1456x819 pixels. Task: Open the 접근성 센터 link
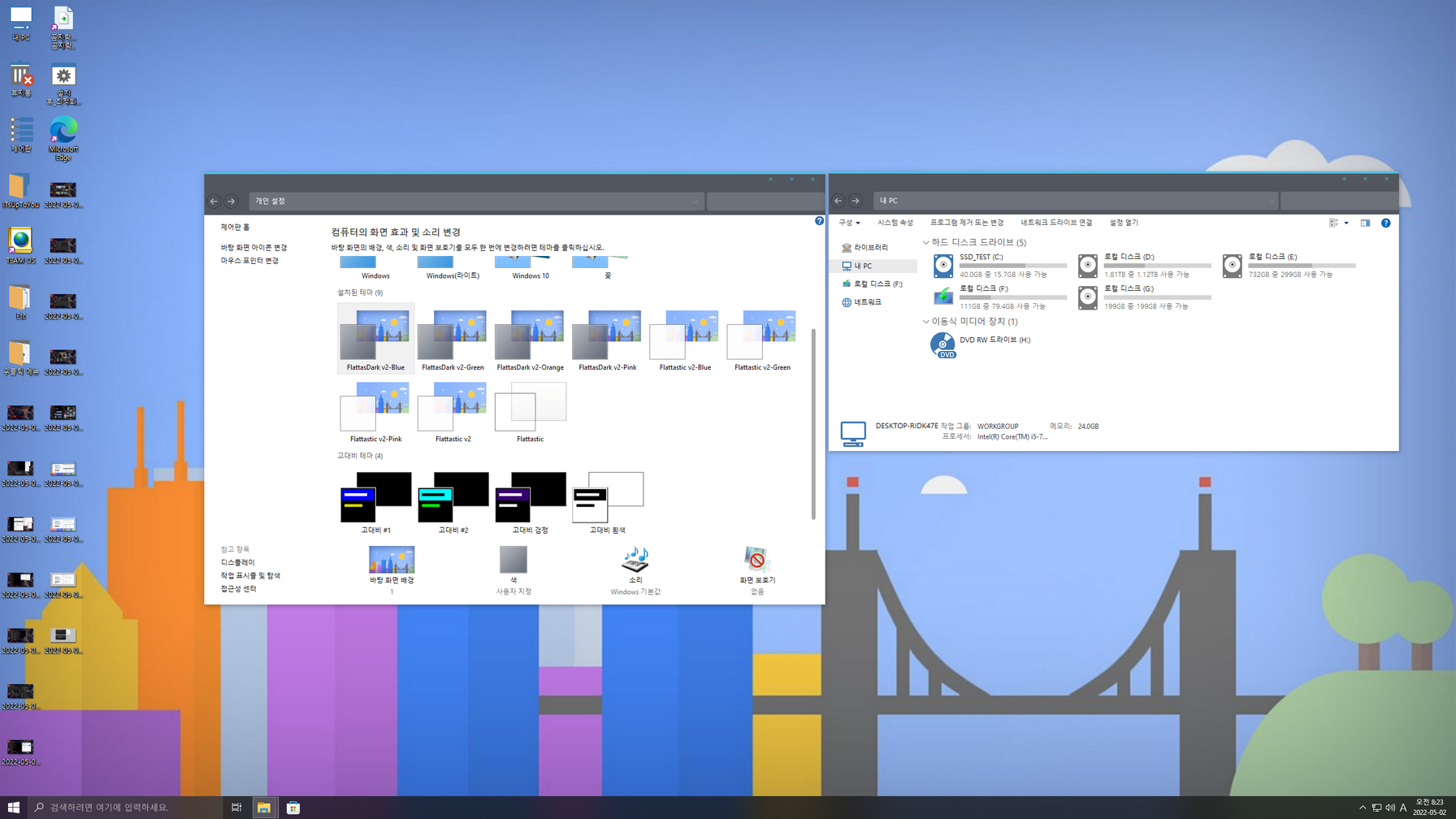click(238, 588)
